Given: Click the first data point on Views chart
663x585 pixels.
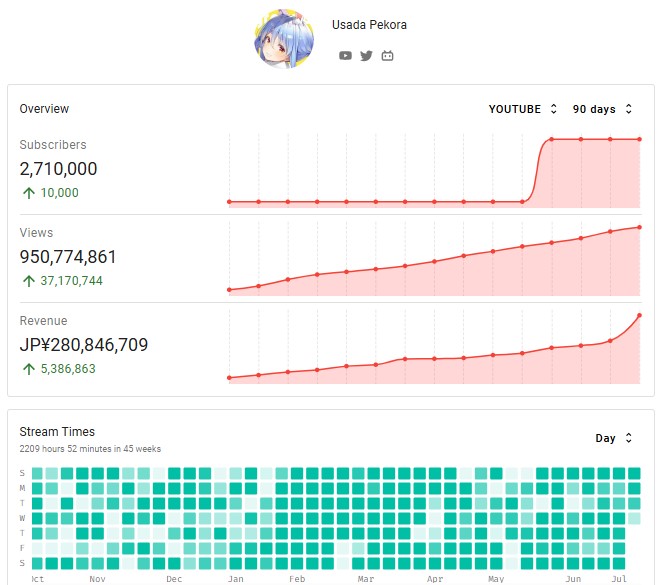Looking at the screenshot, I should pyautogui.click(x=229, y=290).
